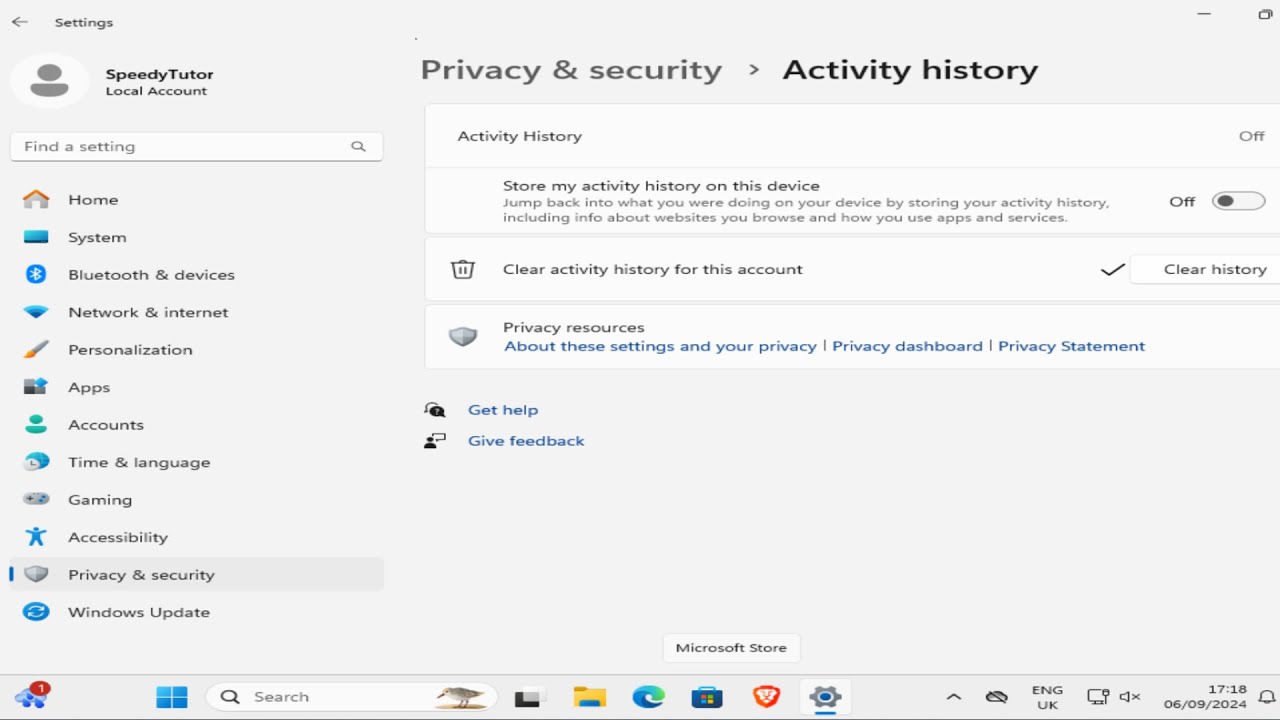Click the Settings gear in the taskbar
The width and height of the screenshot is (1280, 720).
[x=825, y=697]
